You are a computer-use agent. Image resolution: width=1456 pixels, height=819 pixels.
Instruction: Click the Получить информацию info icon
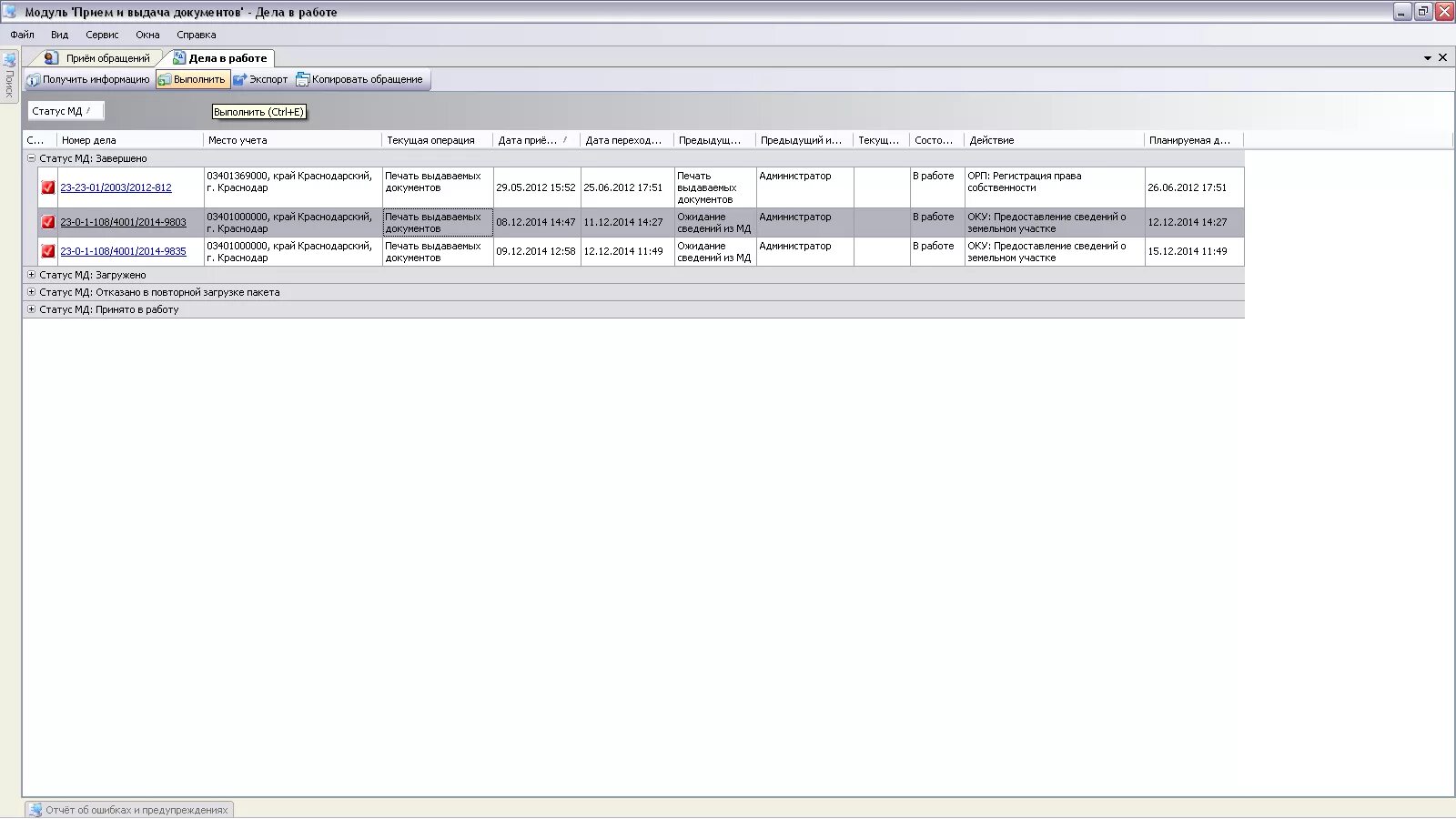click(34, 80)
